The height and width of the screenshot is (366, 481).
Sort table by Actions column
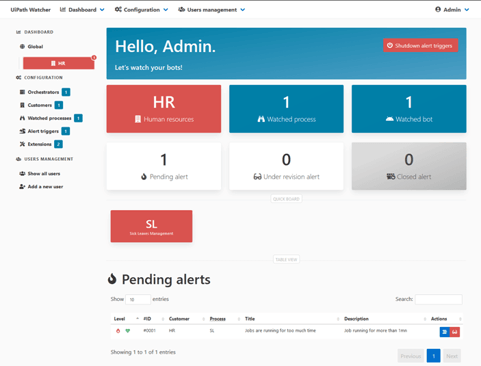click(x=445, y=319)
